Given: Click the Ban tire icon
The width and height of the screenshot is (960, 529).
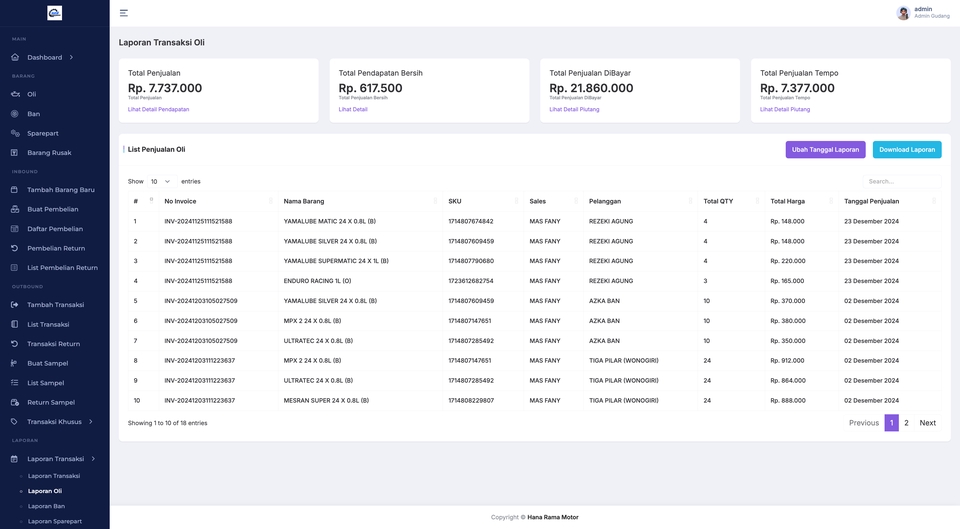Looking at the screenshot, I should point(15,114).
